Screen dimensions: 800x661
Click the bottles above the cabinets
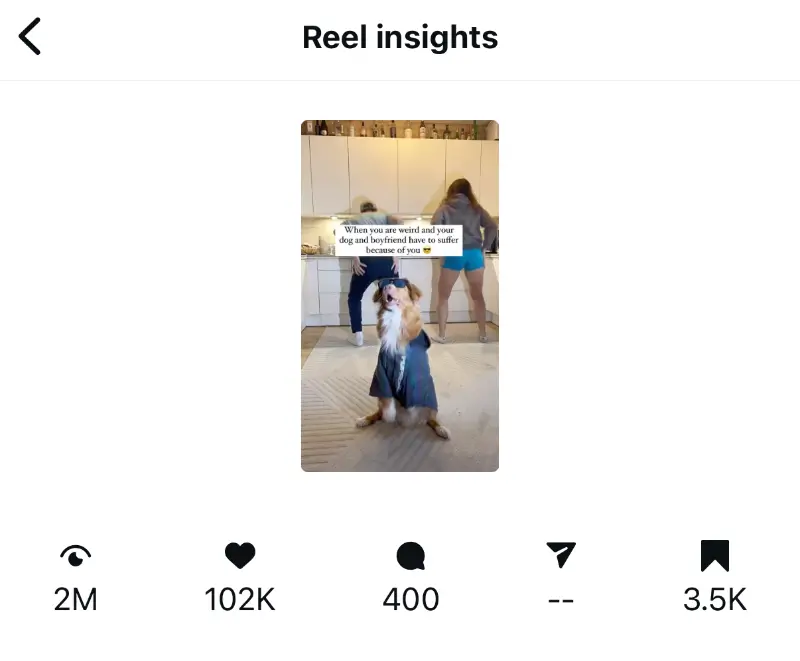[400, 129]
